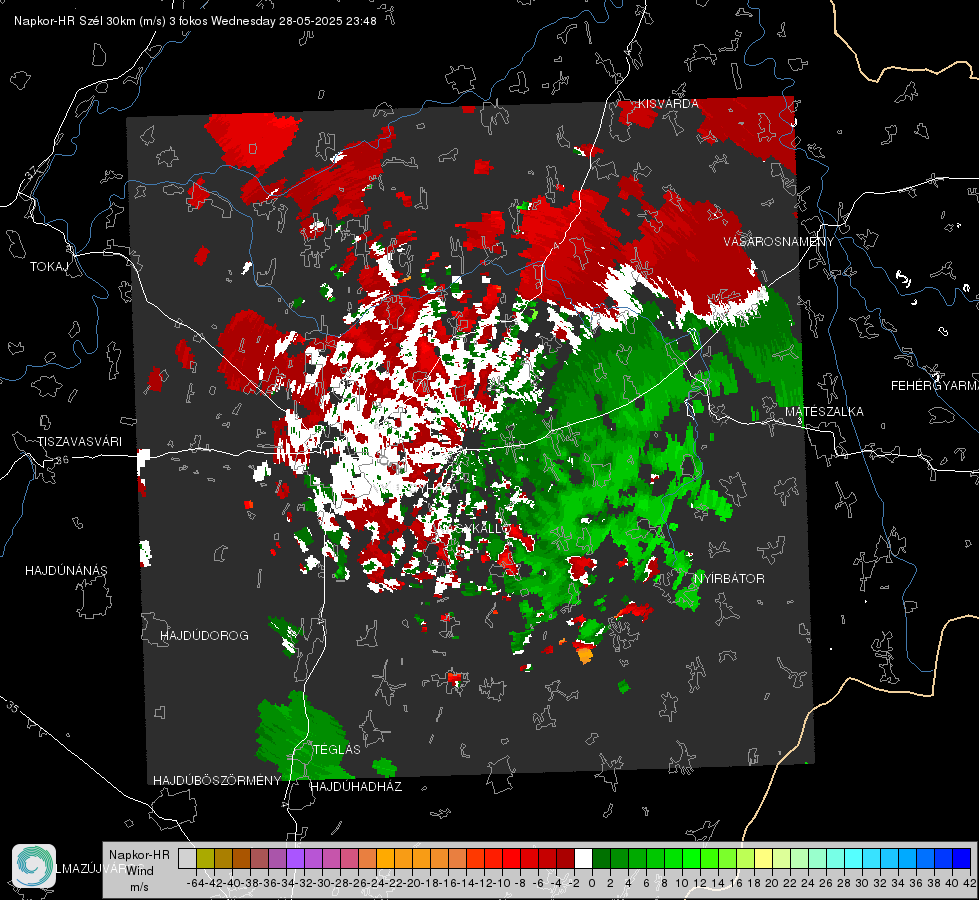This screenshot has width=979, height=900.
Task: Click the legend value label 20
Action: tap(772, 883)
